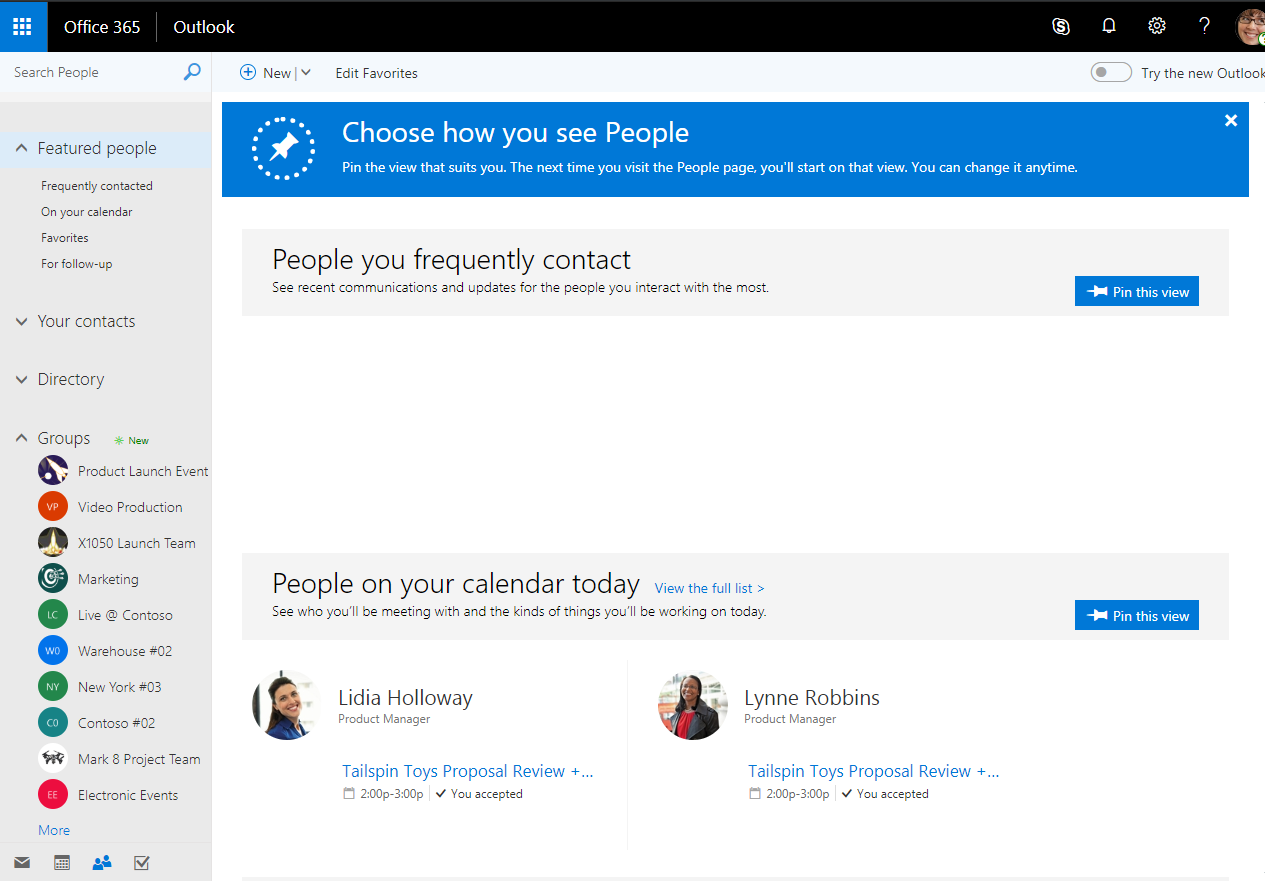Click the Lynne Robbins name
This screenshot has height=881, width=1265.
812,698
